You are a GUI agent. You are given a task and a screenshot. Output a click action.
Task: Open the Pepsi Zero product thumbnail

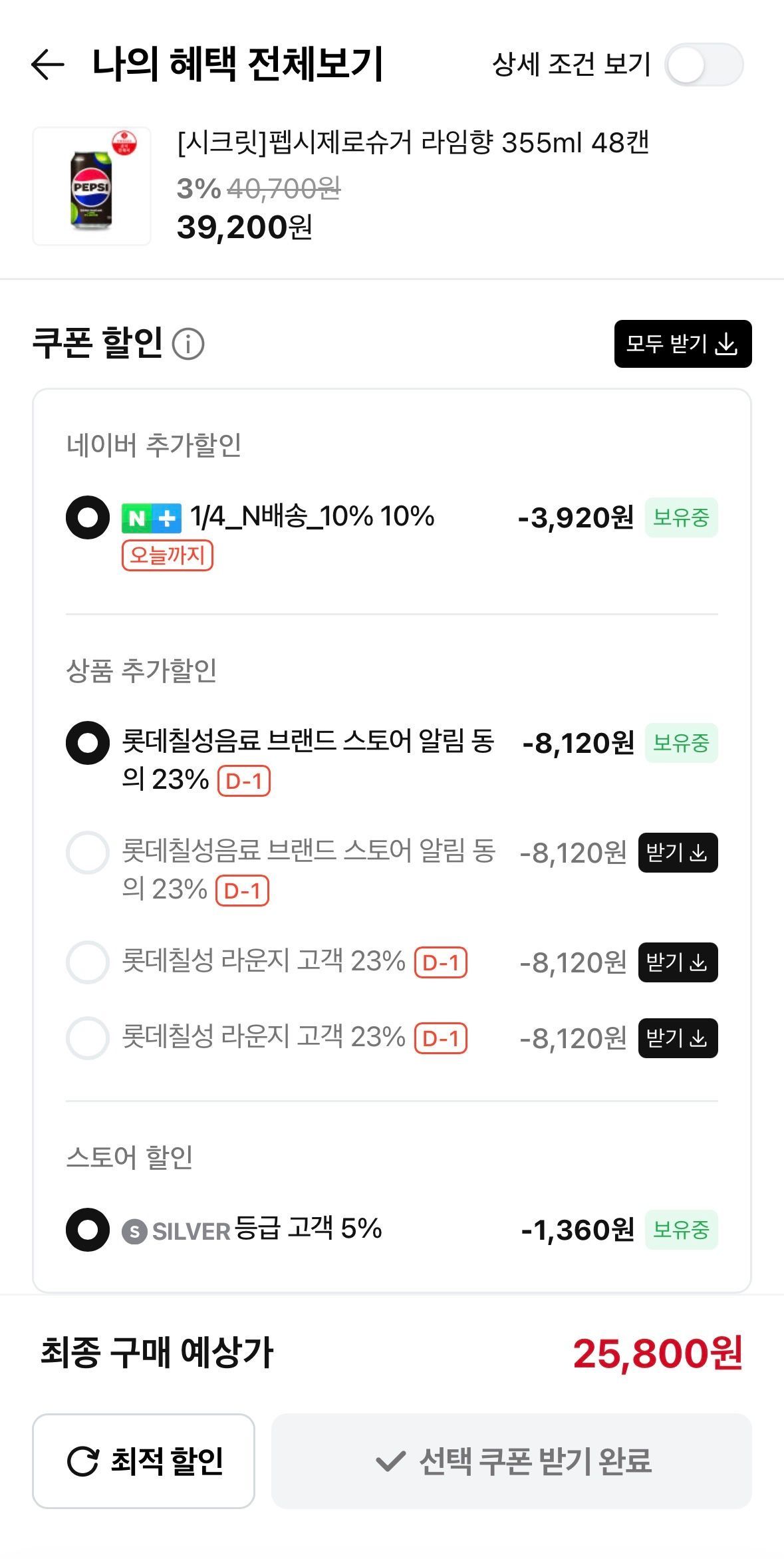pos(92,186)
